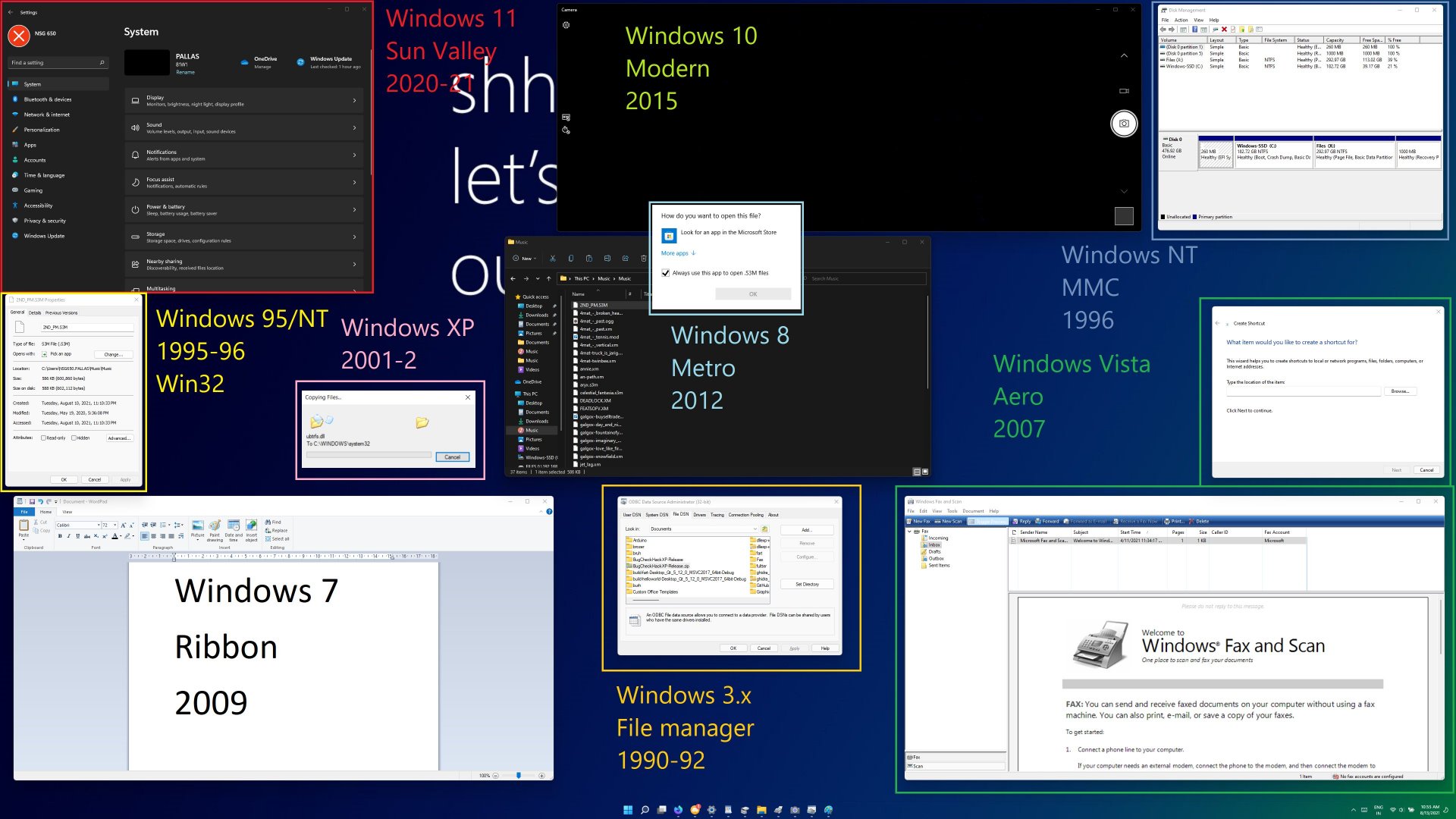Screen dimensions: 1456x819
Task: Collapse the Fax tree node in Fax and Scan
Action: tap(910, 532)
